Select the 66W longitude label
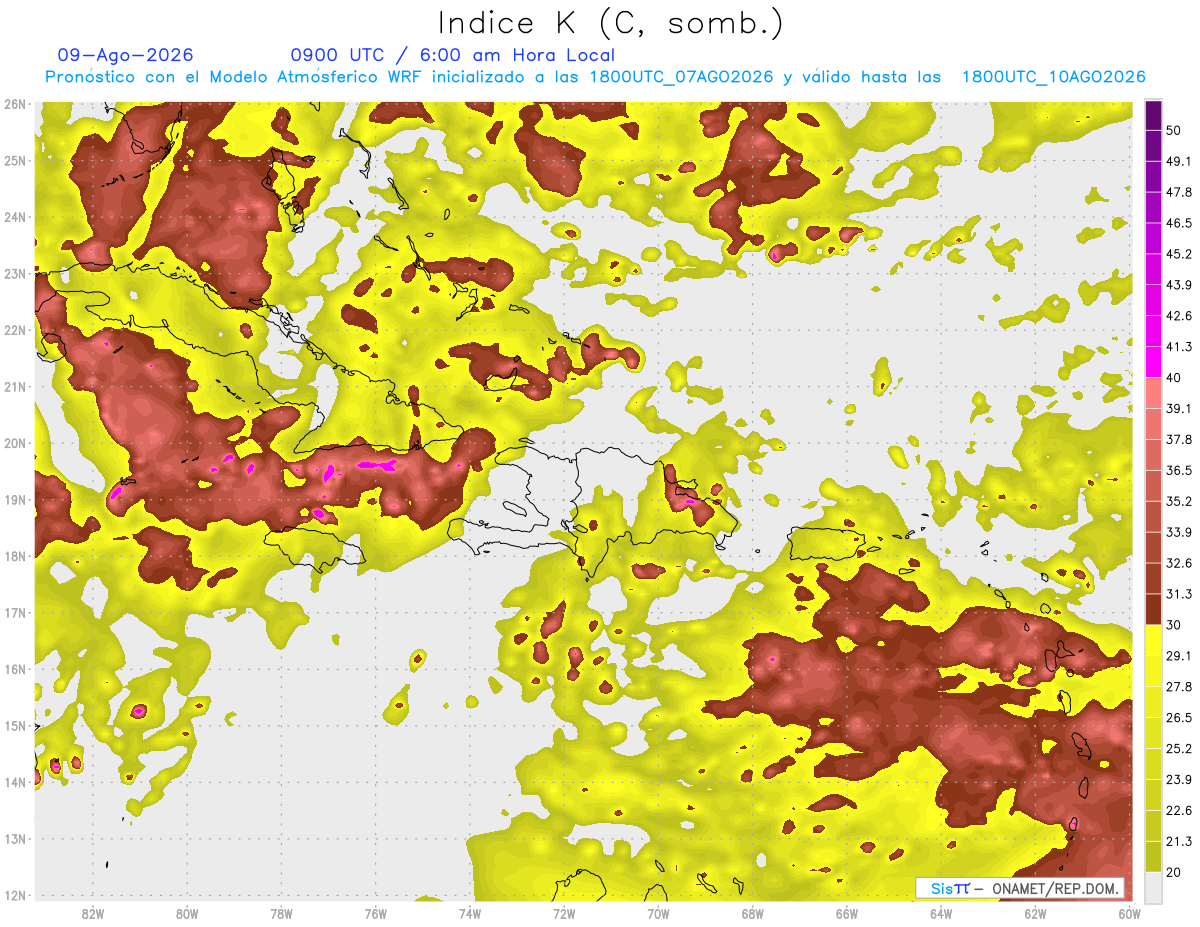This screenshot has width=1200, height=927. (846, 913)
